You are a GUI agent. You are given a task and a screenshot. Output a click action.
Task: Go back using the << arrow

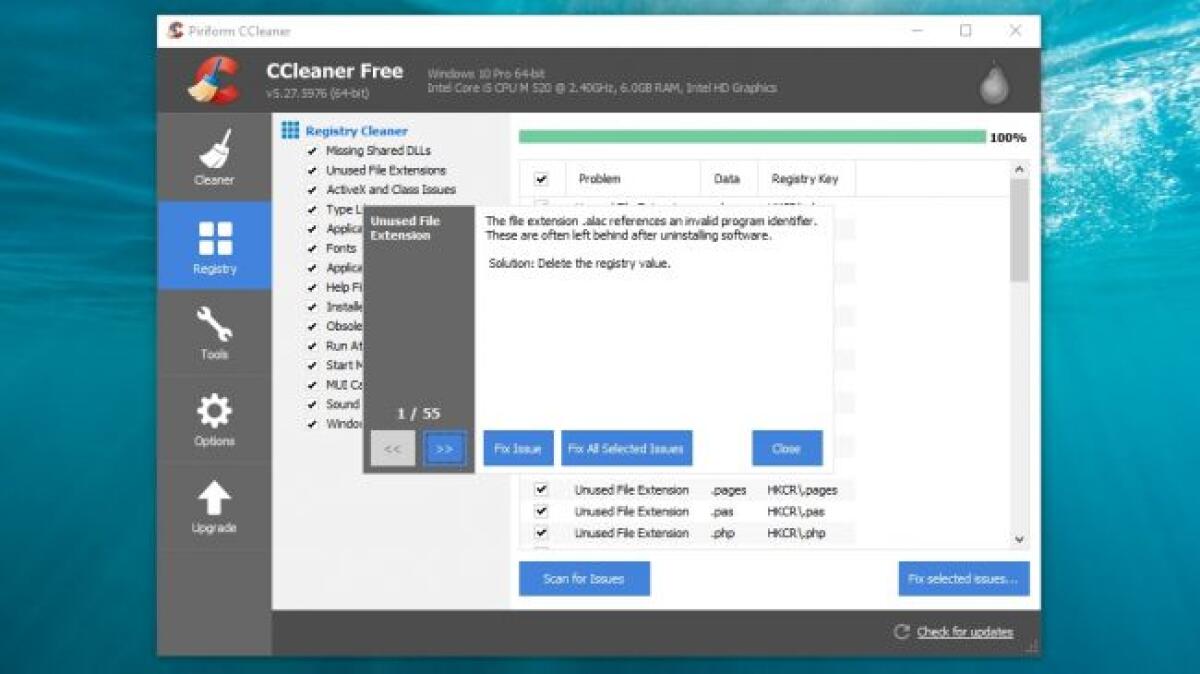(x=394, y=448)
